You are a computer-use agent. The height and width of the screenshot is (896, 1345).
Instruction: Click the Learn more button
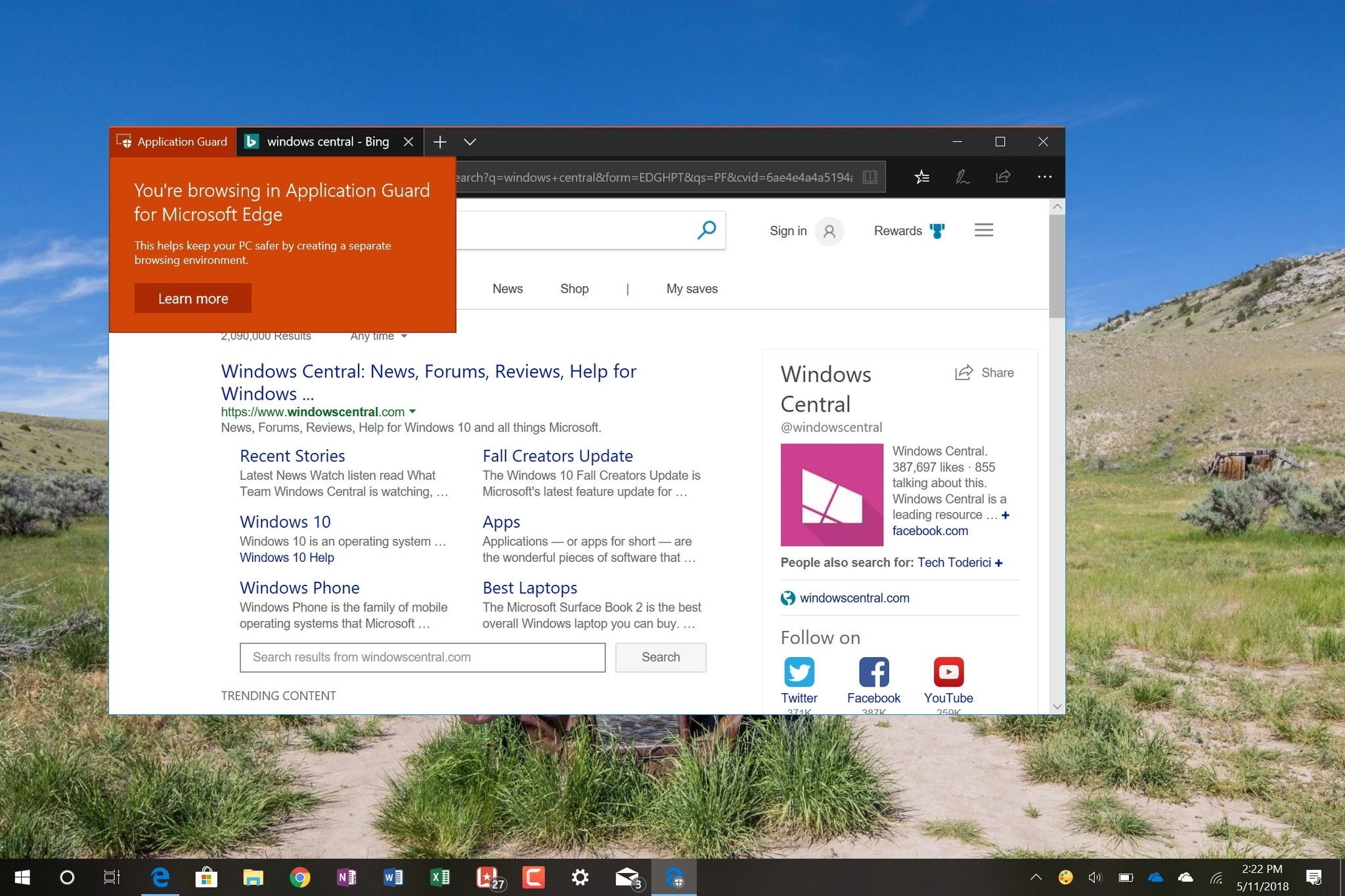pyautogui.click(x=192, y=299)
